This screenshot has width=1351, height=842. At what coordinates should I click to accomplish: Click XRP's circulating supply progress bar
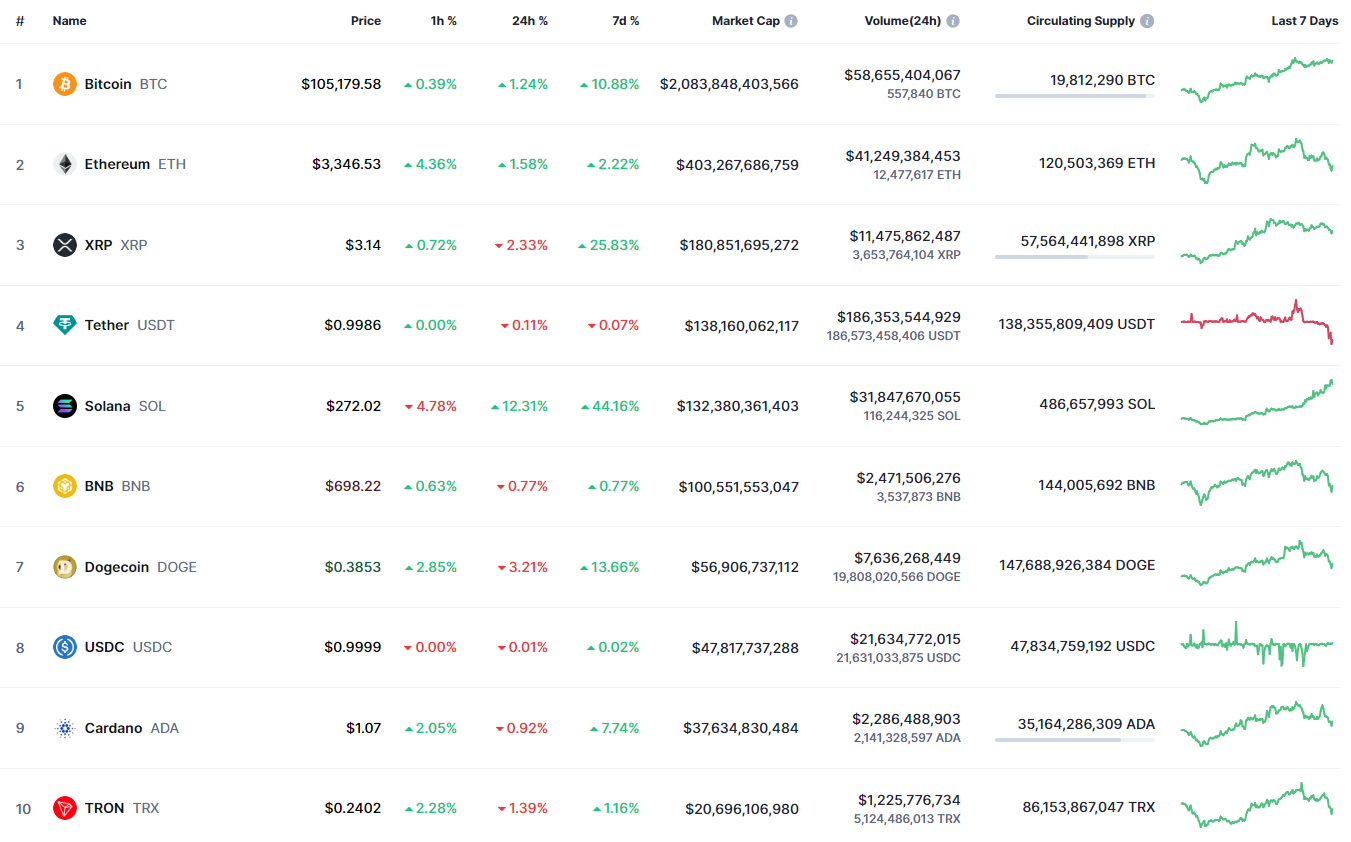point(1074,257)
